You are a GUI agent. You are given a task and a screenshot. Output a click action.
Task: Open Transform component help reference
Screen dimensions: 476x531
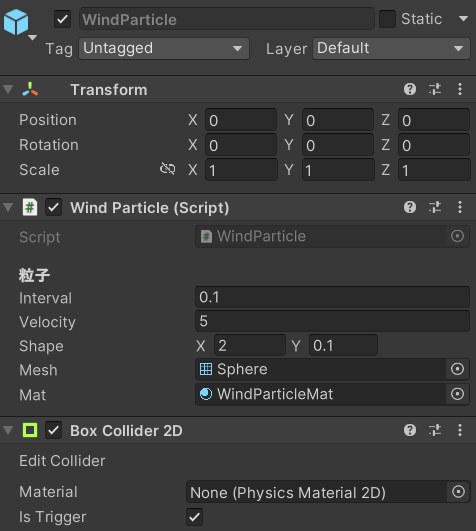coord(410,89)
